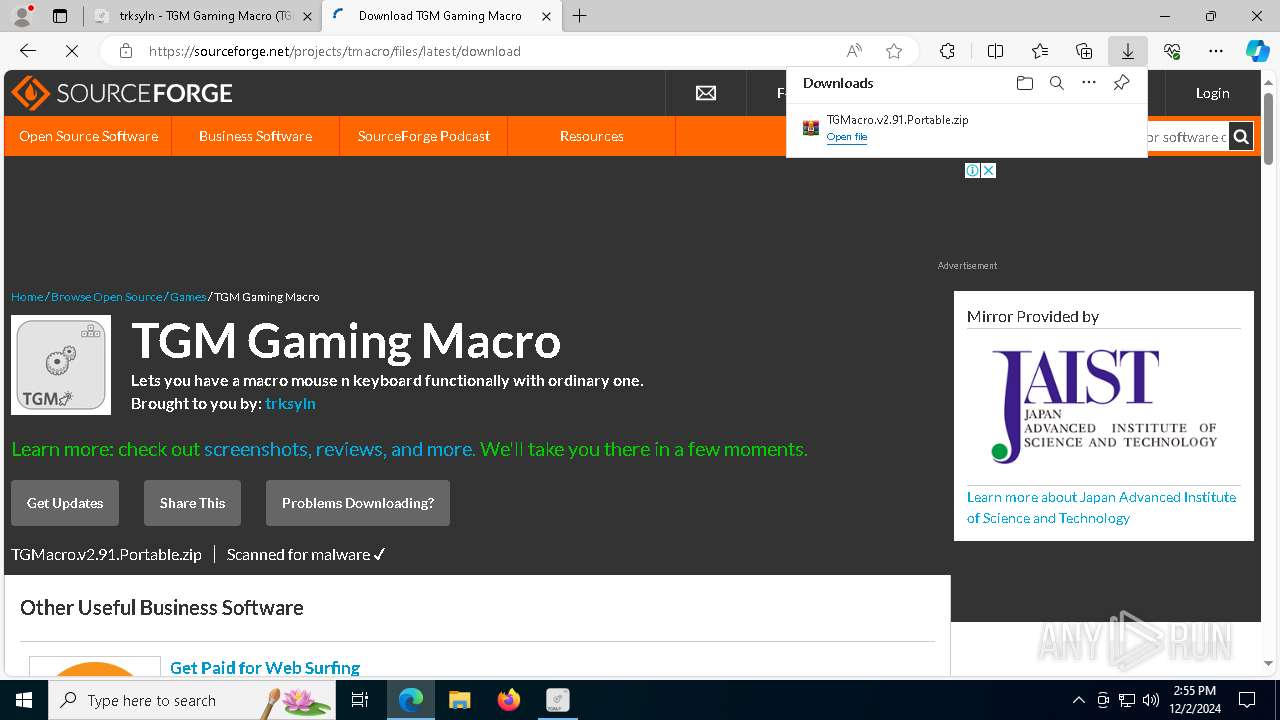Select TGMacro.v2.91.Portable.zip in Downloads panel
This screenshot has width=1280, height=720.
click(x=897, y=120)
